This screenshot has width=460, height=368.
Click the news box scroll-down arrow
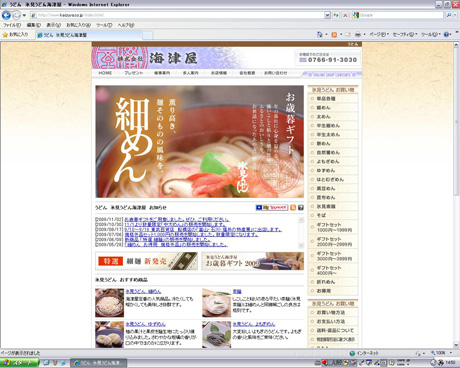(x=301, y=245)
